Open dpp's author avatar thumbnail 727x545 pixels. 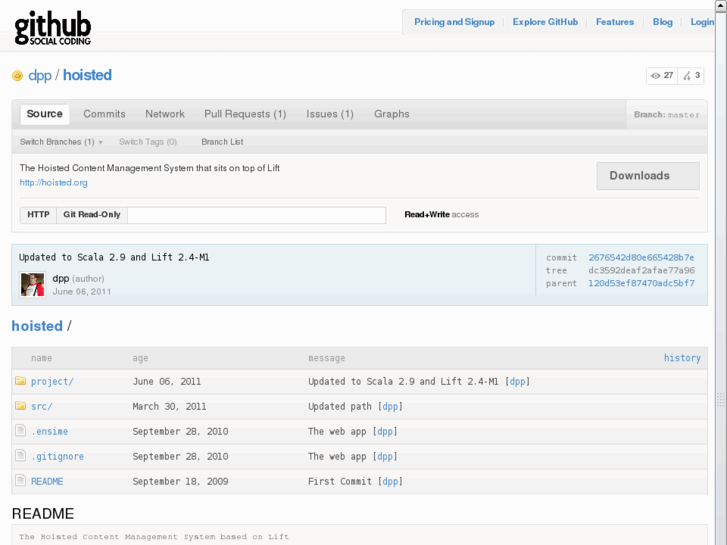(32, 284)
